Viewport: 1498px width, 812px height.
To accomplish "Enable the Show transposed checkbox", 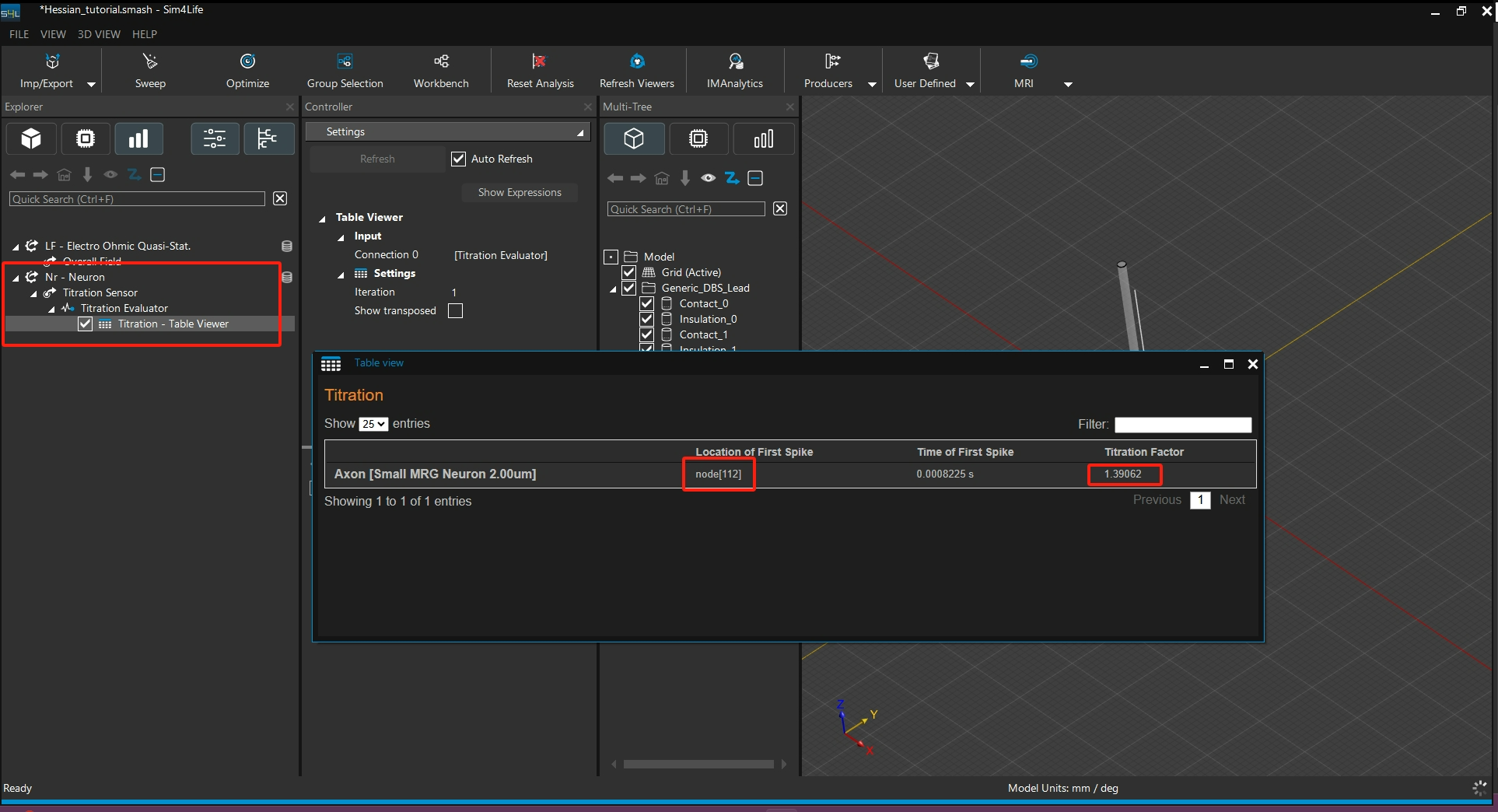I will click(x=456, y=311).
